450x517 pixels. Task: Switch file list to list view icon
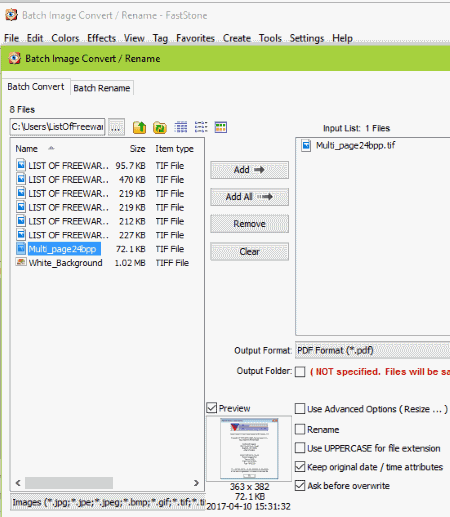click(201, 127)
